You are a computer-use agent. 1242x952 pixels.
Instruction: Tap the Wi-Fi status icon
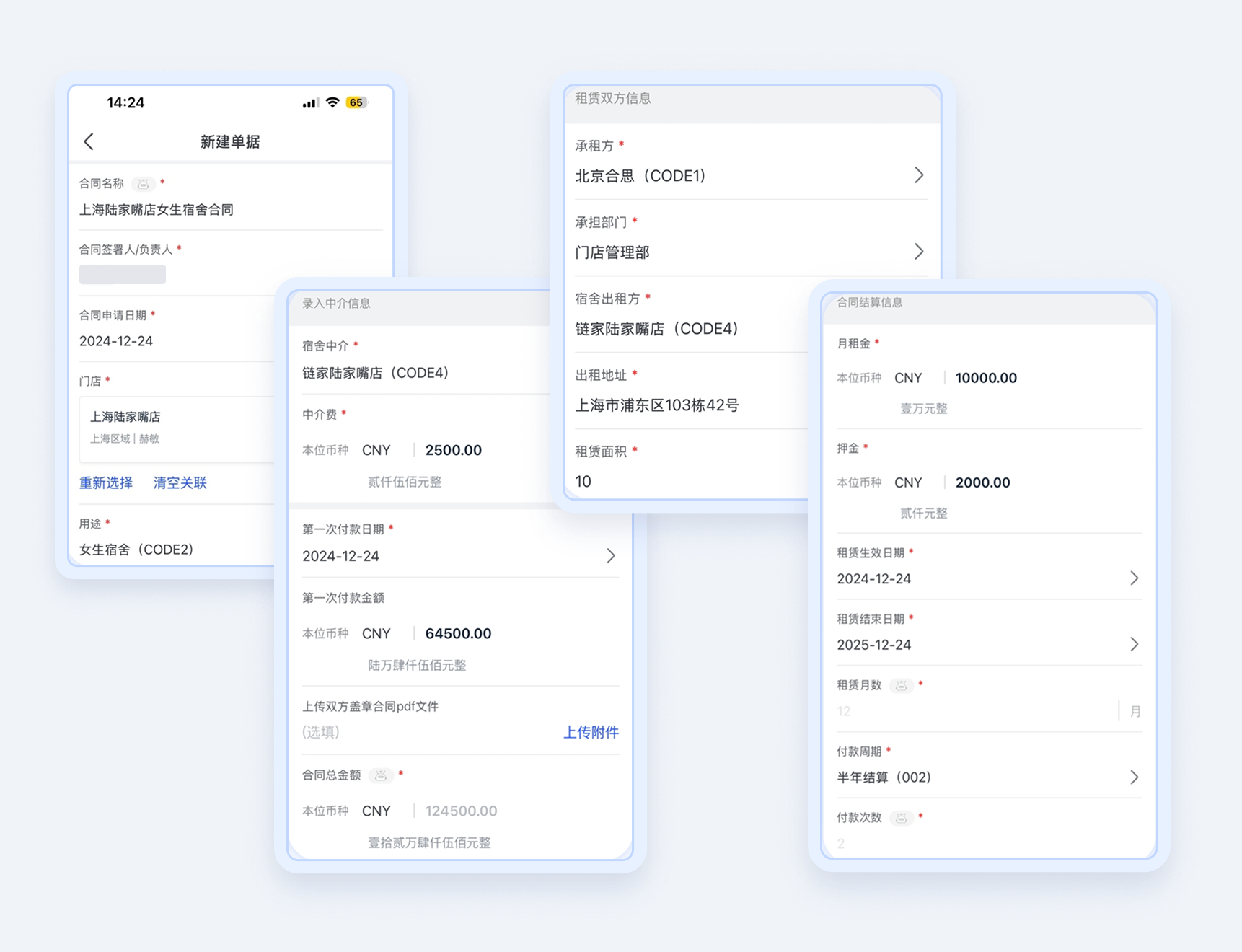coord(332,102)
